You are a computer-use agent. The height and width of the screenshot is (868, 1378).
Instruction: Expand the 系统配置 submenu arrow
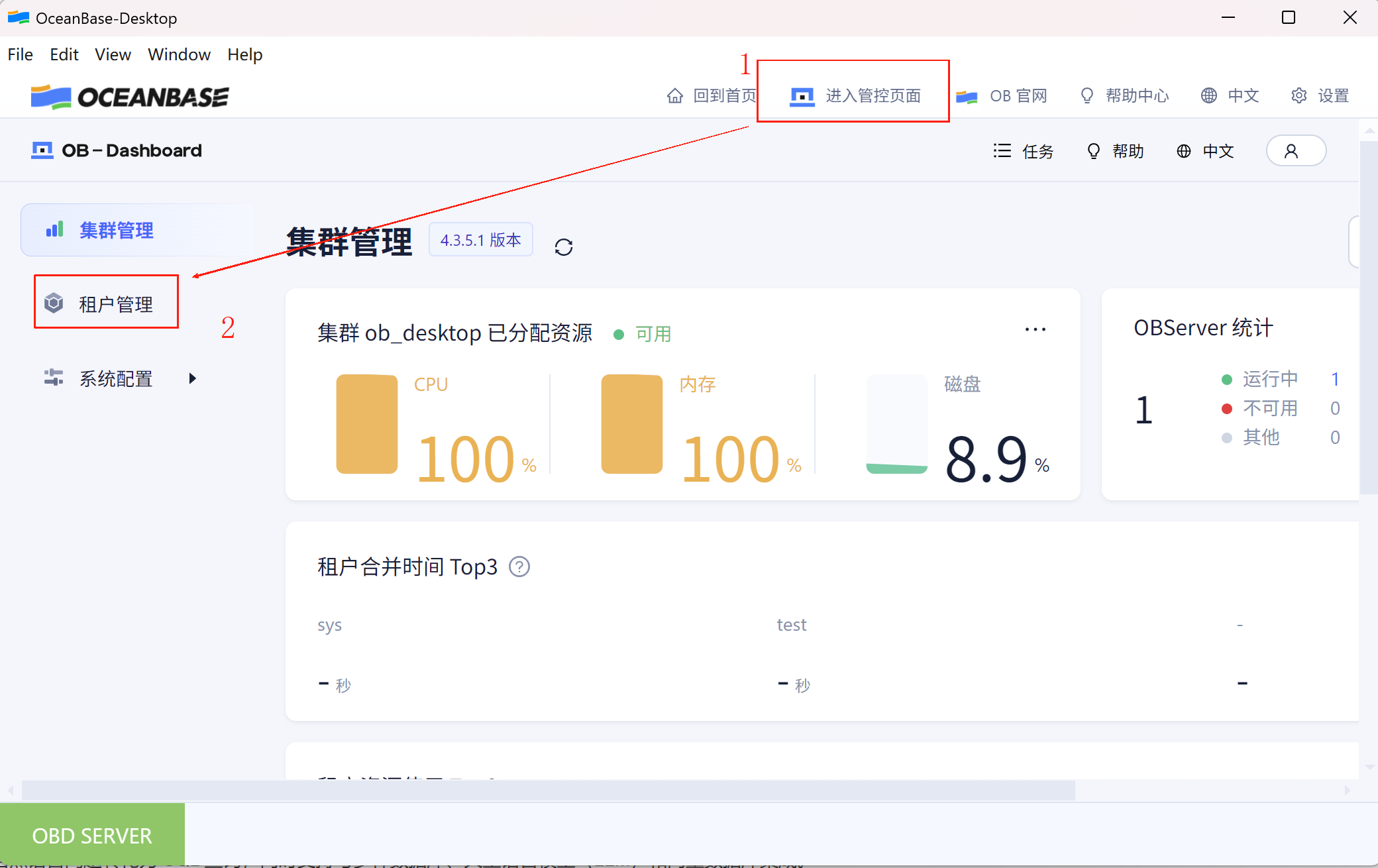(x=192, y=378)
